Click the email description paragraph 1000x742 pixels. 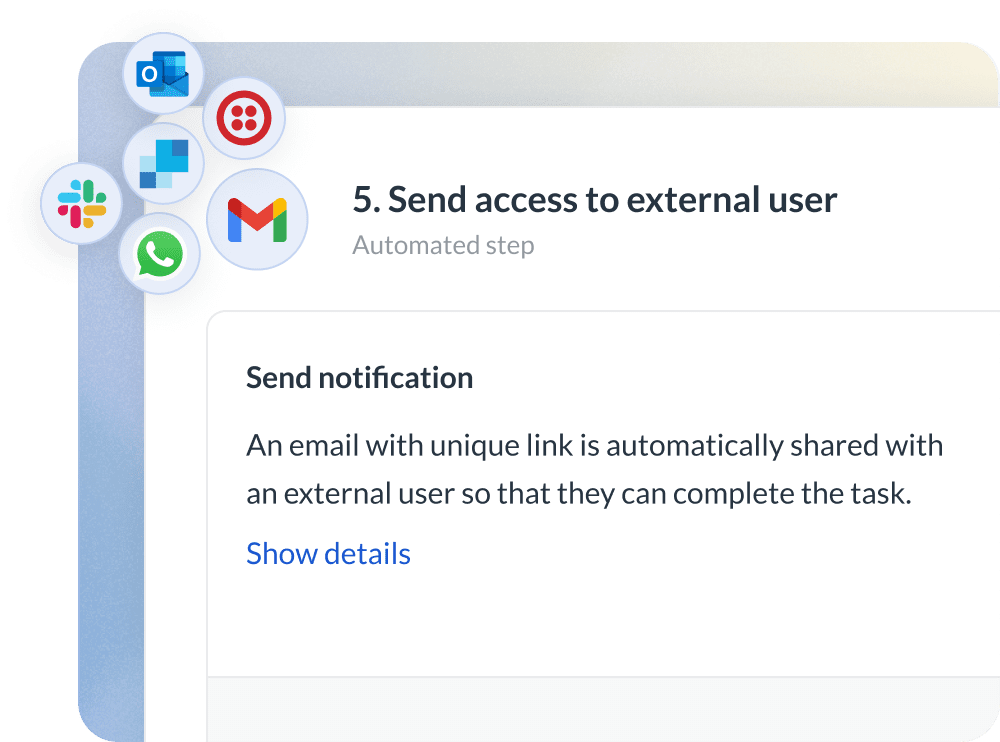tap(594, 468)
